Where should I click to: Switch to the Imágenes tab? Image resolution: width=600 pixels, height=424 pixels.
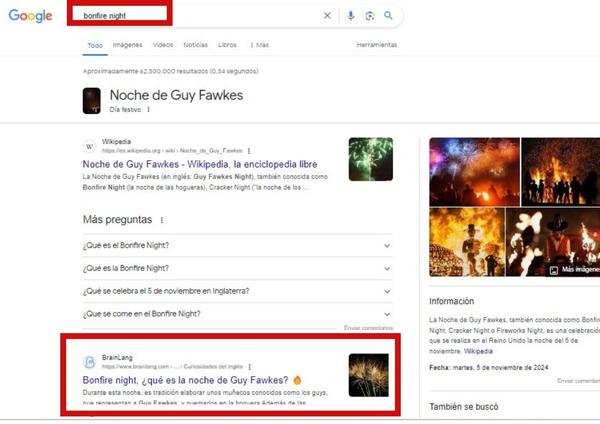point(127,45)
